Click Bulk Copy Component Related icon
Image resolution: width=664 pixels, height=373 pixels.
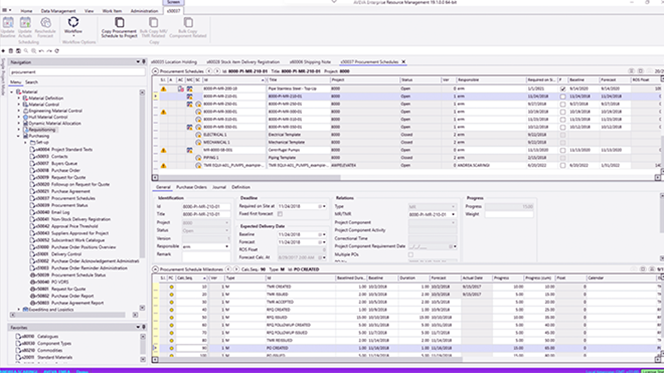(188, 28)
